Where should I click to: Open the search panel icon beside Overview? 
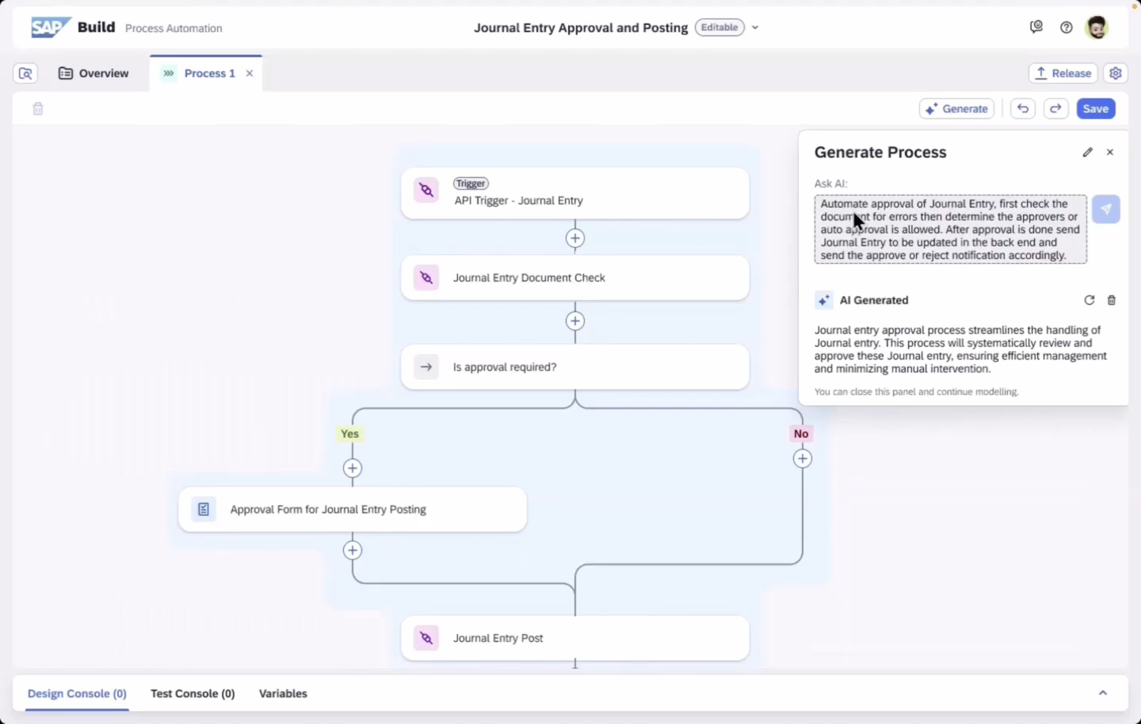pyautogui.click(x=25, y=73)
